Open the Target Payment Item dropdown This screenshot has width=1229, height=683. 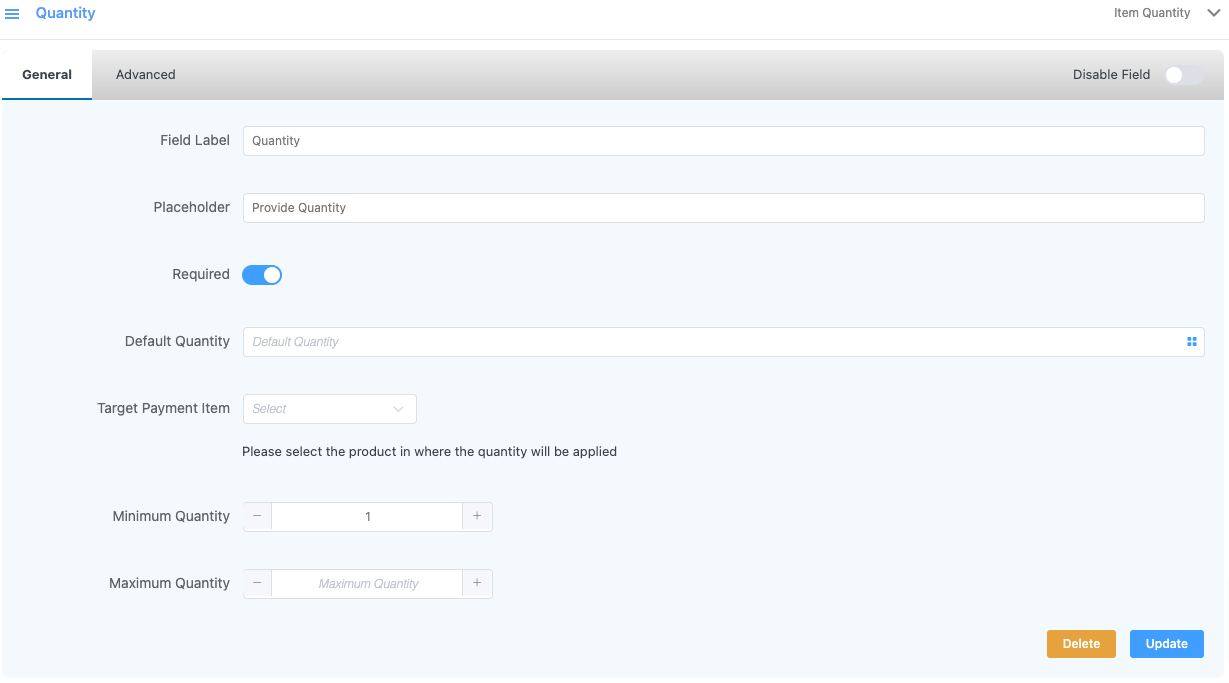click(x=330, y=409)
